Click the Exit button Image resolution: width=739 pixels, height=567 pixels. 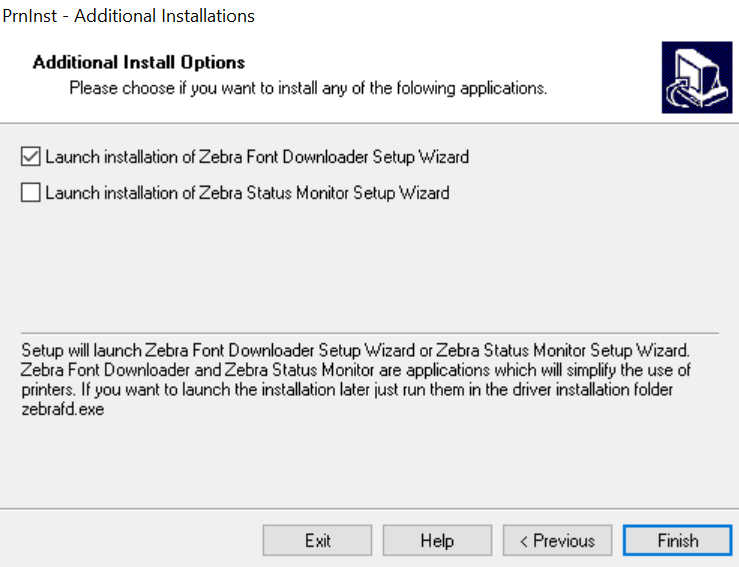click(x=317, y=541)
